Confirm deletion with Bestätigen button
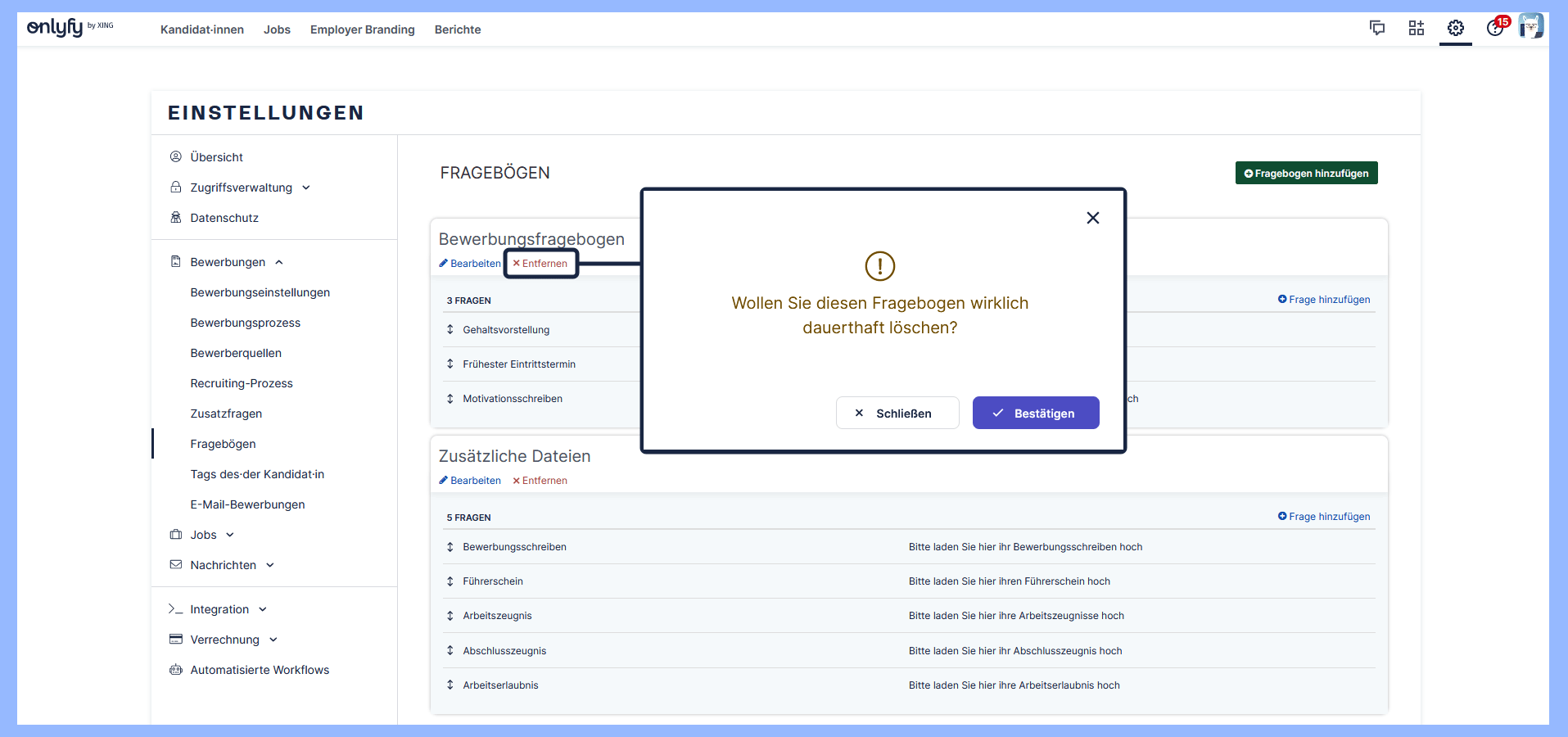The width and height of the screenshot is (1568, 737). (1035, 414)
